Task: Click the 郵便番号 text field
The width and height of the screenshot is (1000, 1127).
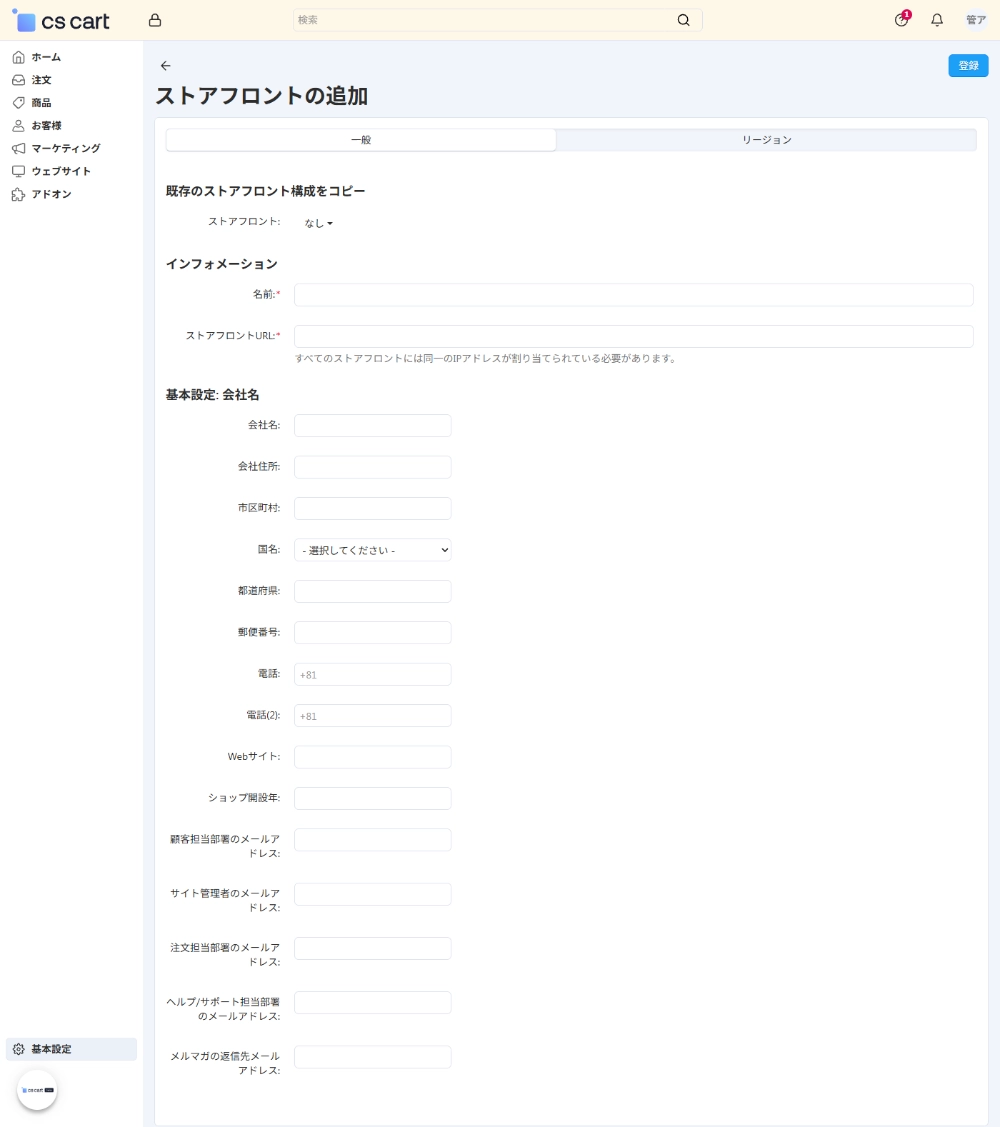Action: 372,633
